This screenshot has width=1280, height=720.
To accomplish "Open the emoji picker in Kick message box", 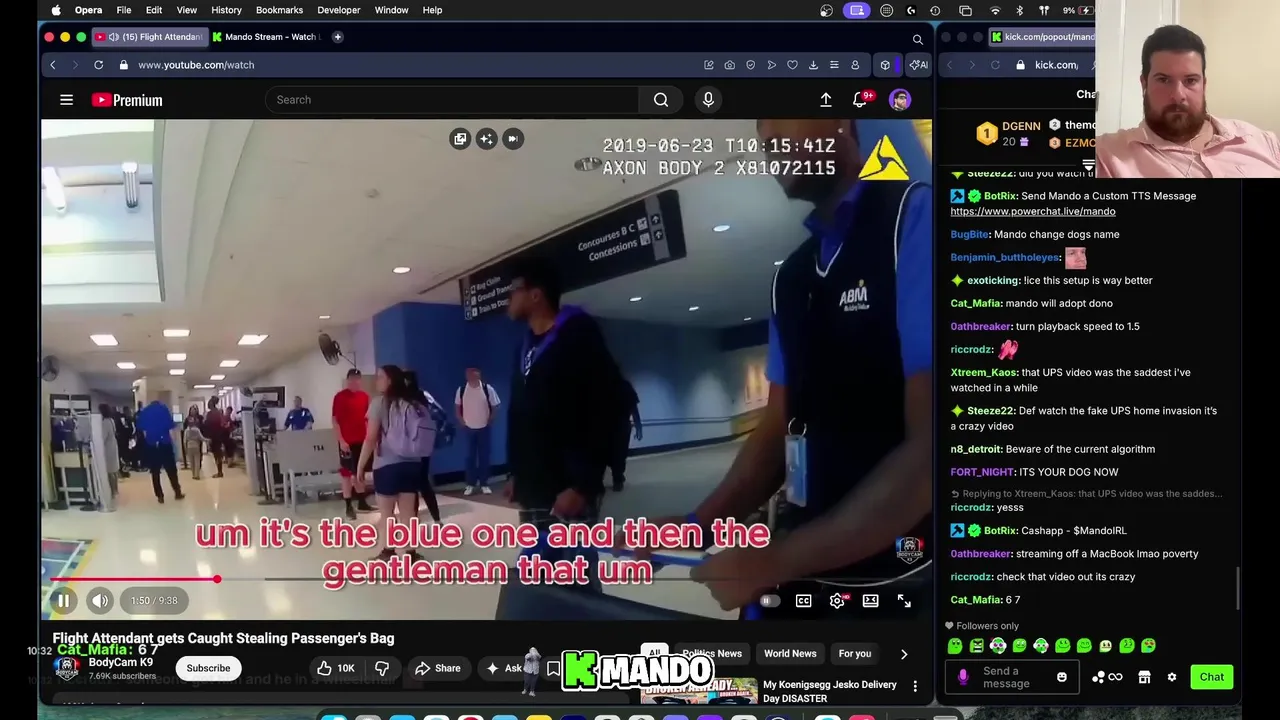I will [x=1062, y=677].
